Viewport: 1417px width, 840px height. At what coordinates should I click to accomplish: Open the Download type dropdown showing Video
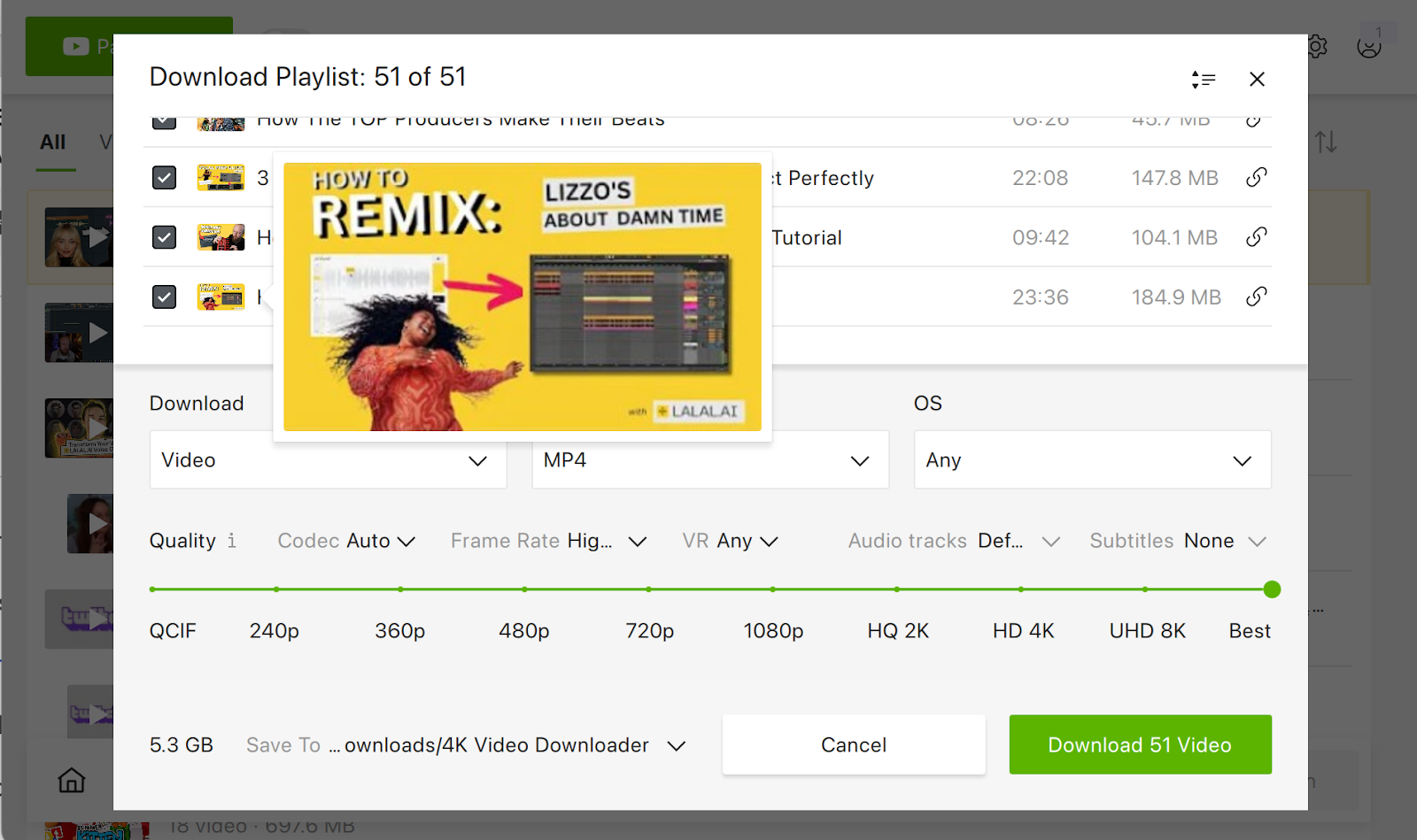pyautogui.click(x=328, y=459)
